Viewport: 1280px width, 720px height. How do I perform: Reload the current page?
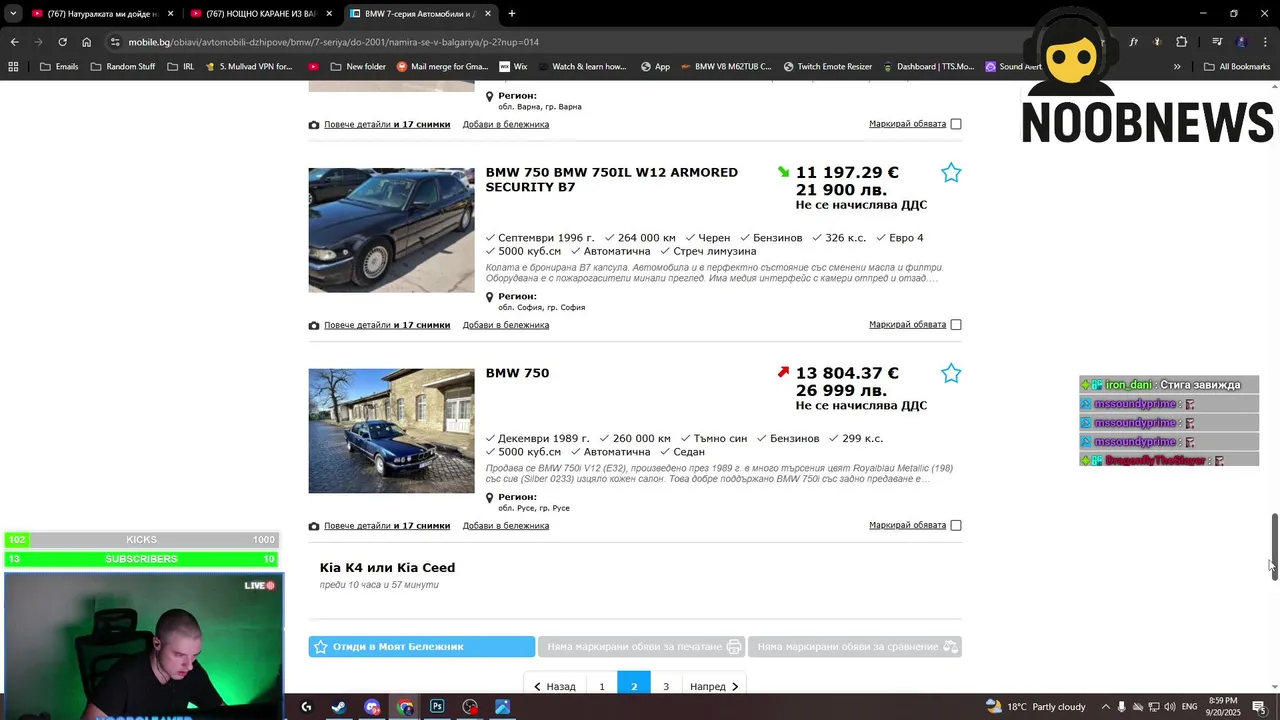(x=62, y=42)
